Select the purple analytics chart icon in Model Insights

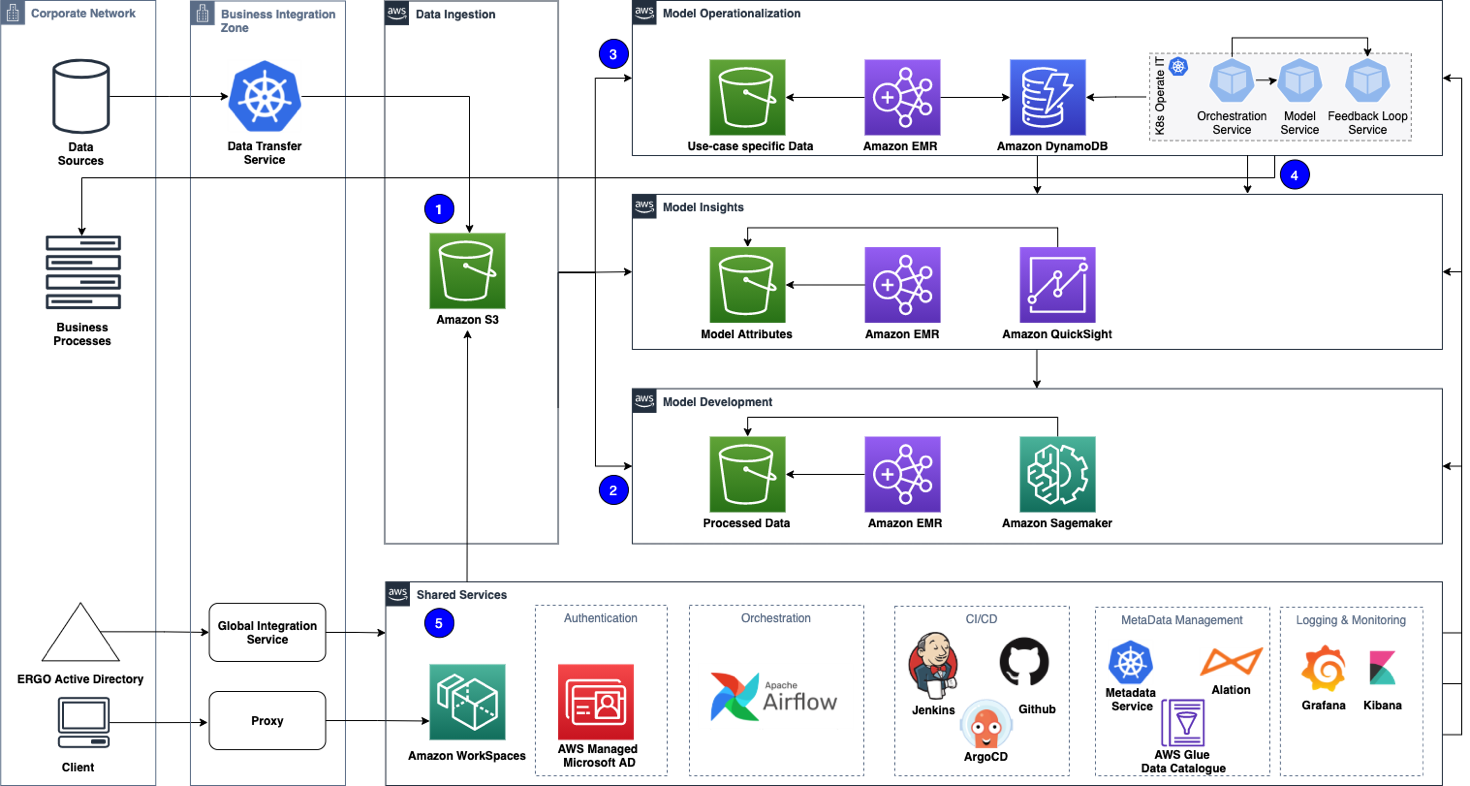(1057, 285)
